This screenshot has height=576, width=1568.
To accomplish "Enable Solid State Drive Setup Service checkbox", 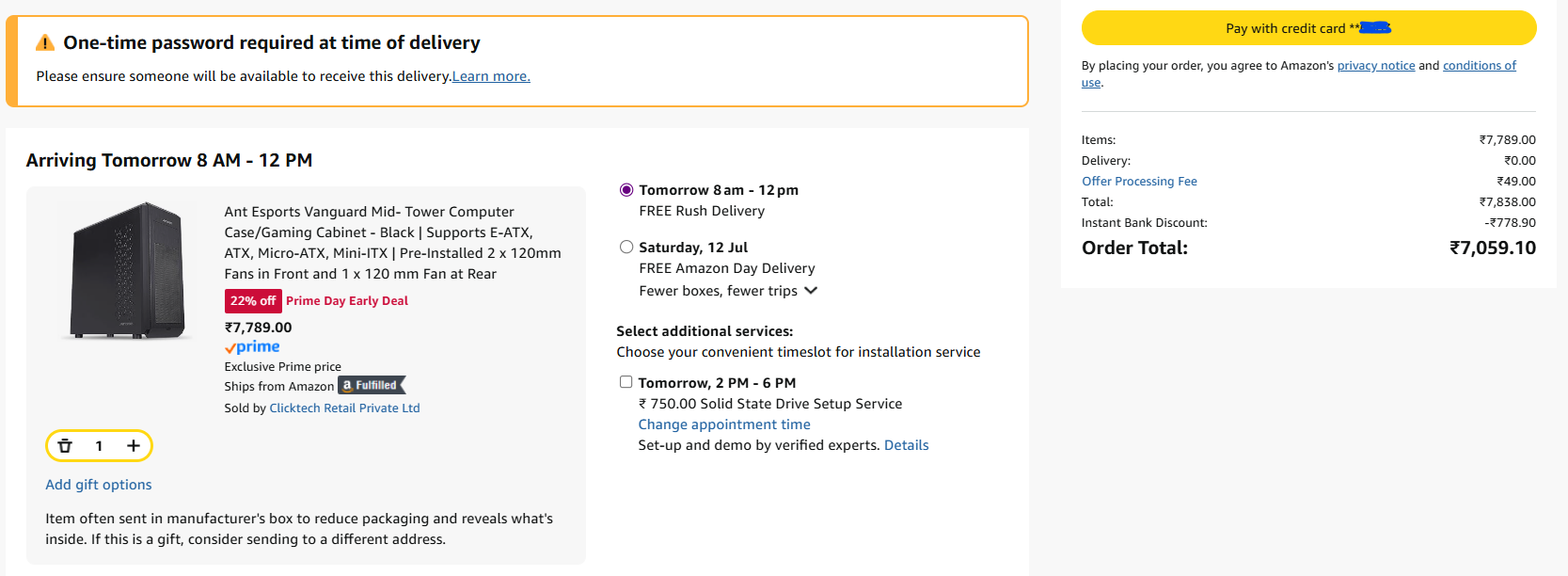I will point(626,382).
